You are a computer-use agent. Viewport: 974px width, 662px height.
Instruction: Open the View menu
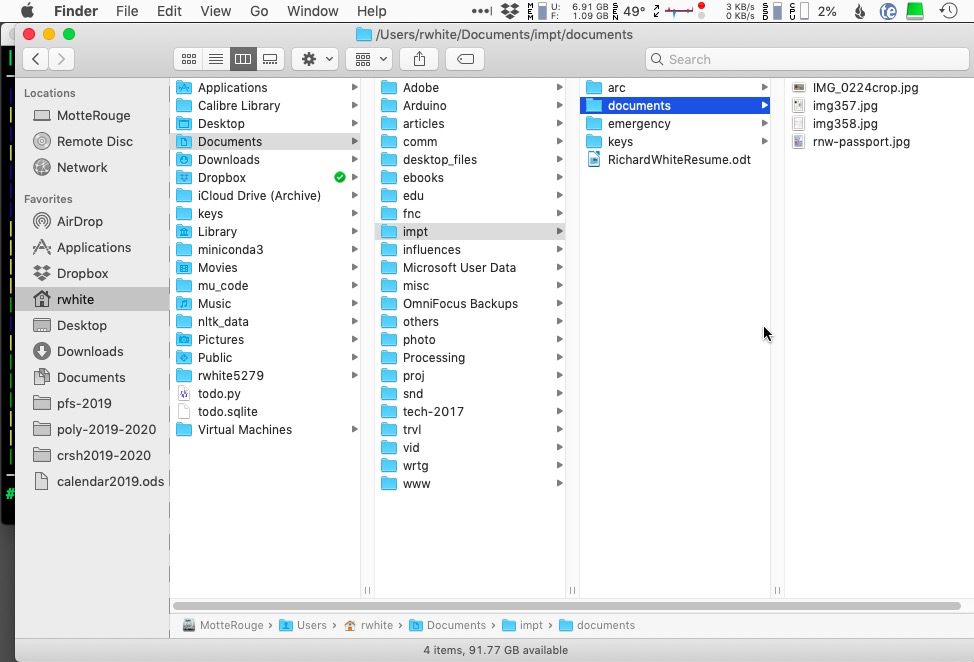pyautogui.click(x=215, y=11)
